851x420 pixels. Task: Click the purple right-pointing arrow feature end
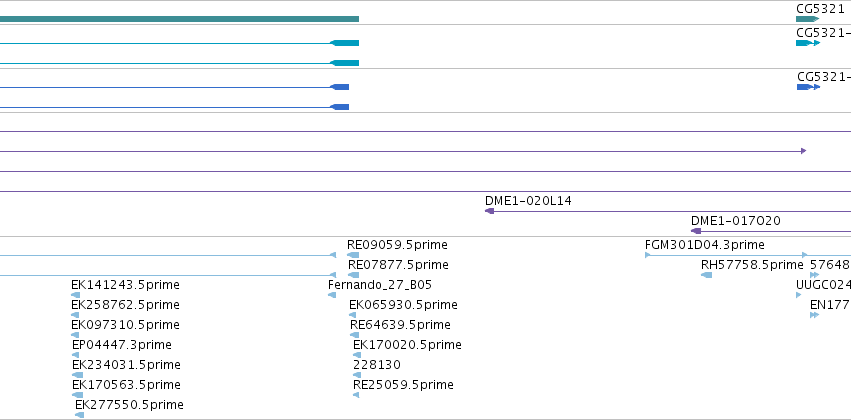(x=803, y=151)
